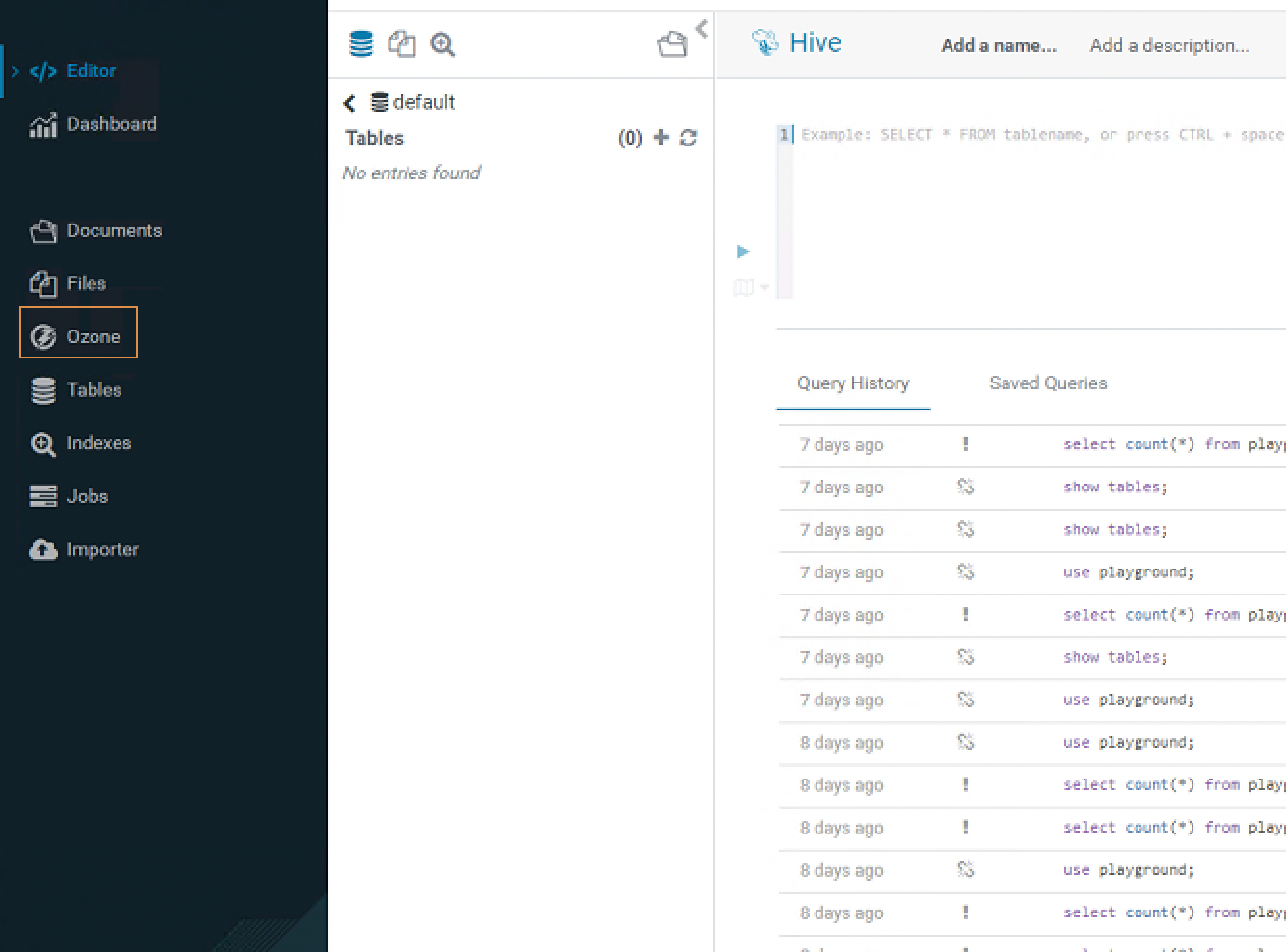Go back from the default database
1286x952 pixels.
pyautogui.click(x=349, y=103)
